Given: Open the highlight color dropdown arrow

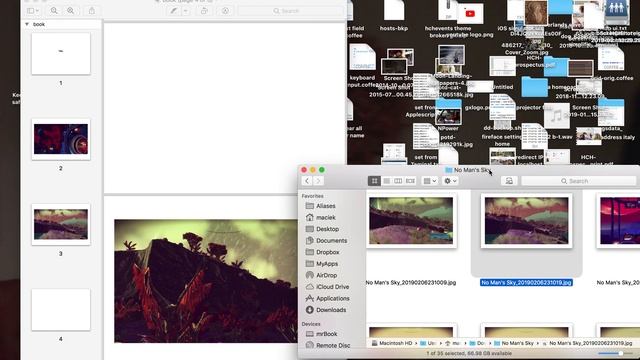Looking at the screenshot, I should 186,11.
